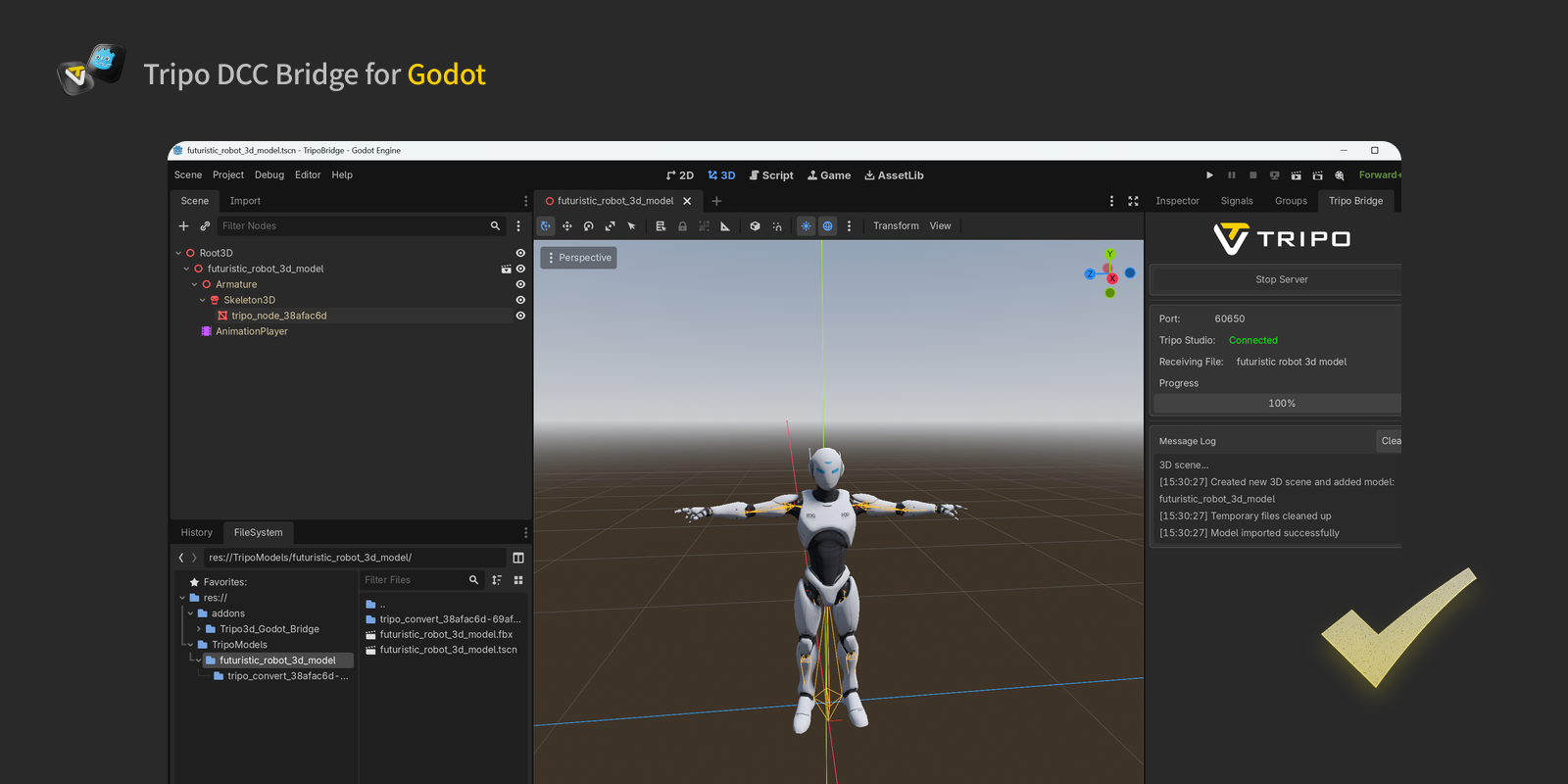Switch to the Inspector tab
The image size is (1568, 784).
tap(1177, 201)
